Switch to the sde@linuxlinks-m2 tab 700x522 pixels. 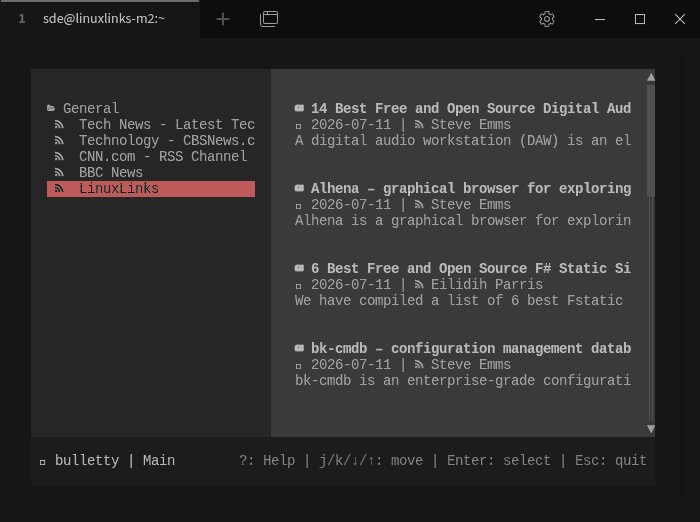pos(100,19)
